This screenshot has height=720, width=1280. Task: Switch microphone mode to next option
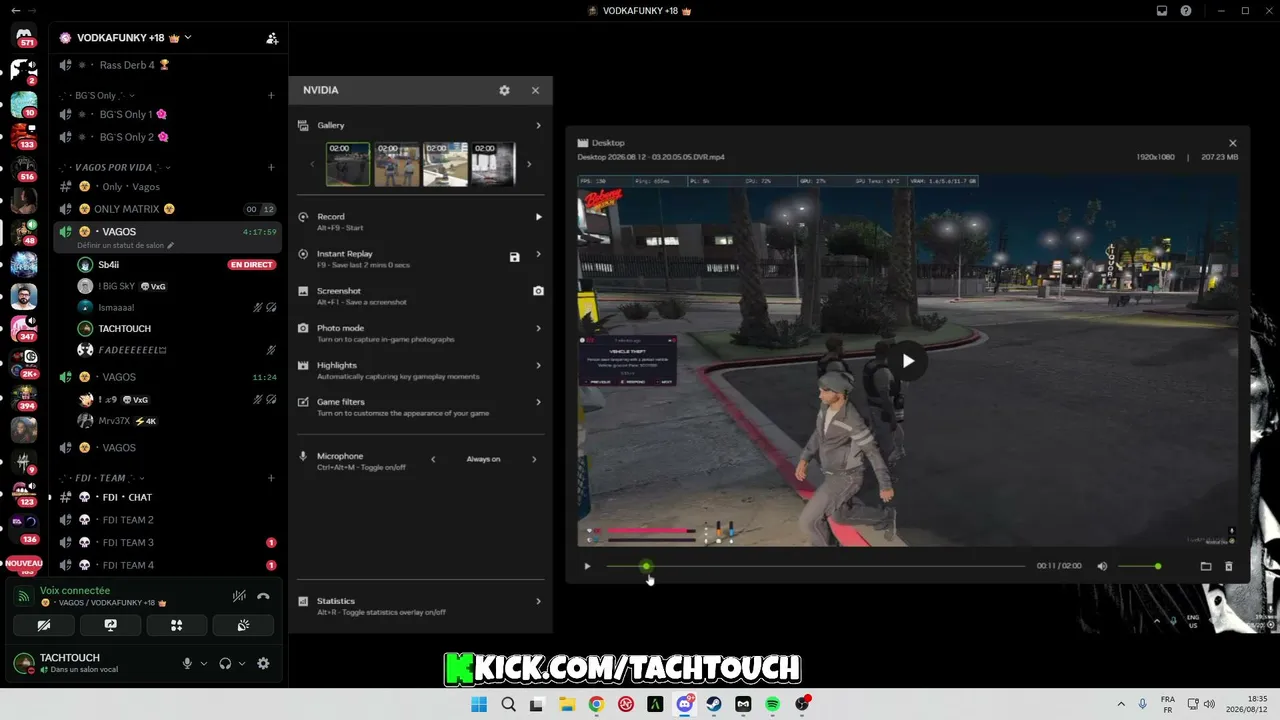(x=534, y=459)
